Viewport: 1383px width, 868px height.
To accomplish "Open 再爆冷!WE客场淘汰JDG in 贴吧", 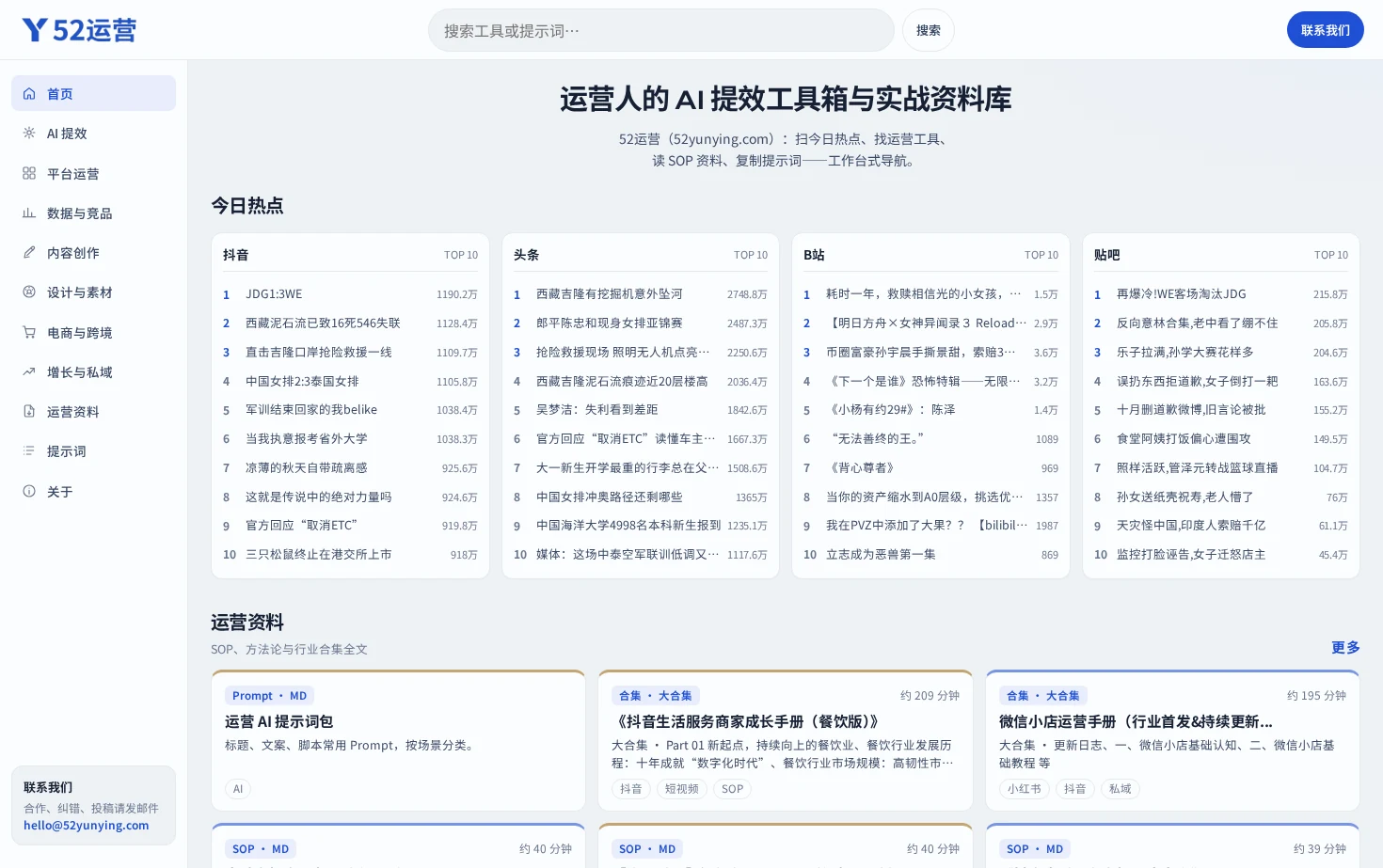I will pos(1221,294).
